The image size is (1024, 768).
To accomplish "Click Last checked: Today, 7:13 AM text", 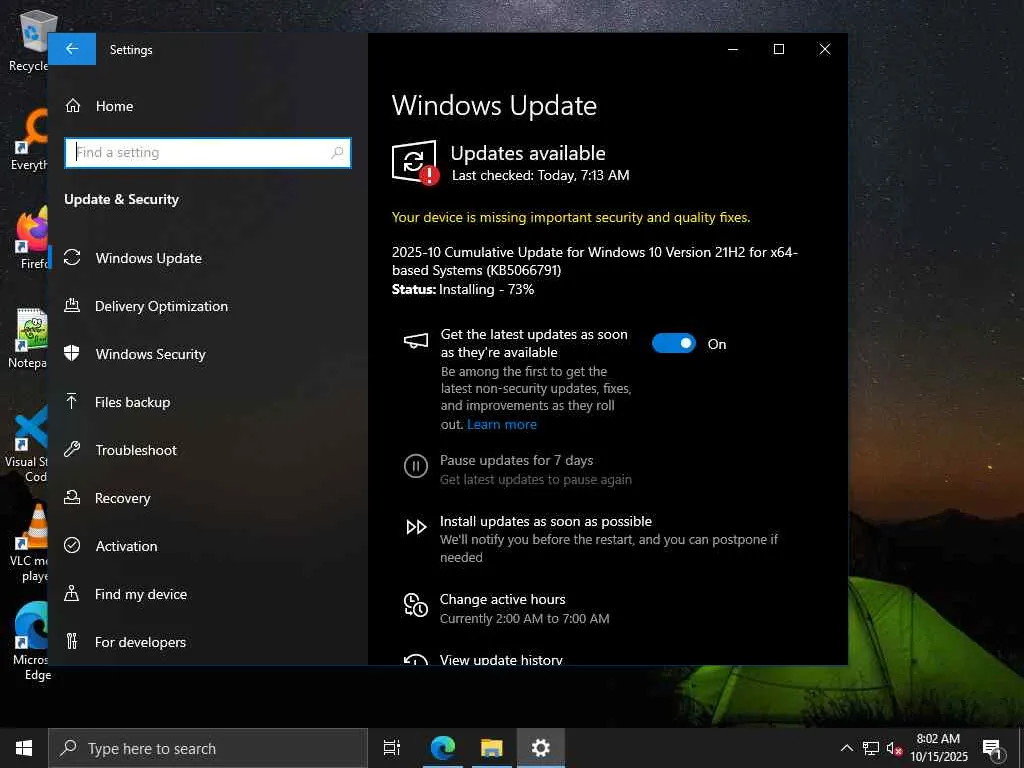I will [541, 175].
